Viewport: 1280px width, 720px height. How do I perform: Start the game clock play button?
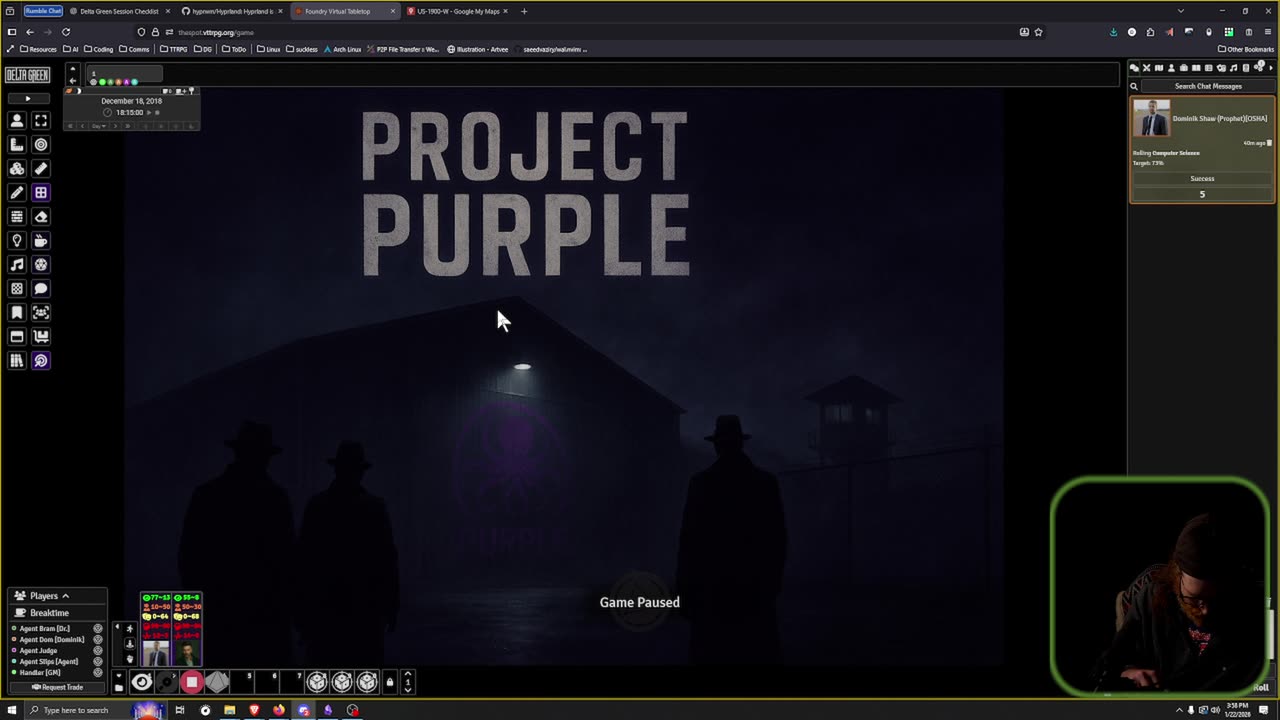[149, 112]
